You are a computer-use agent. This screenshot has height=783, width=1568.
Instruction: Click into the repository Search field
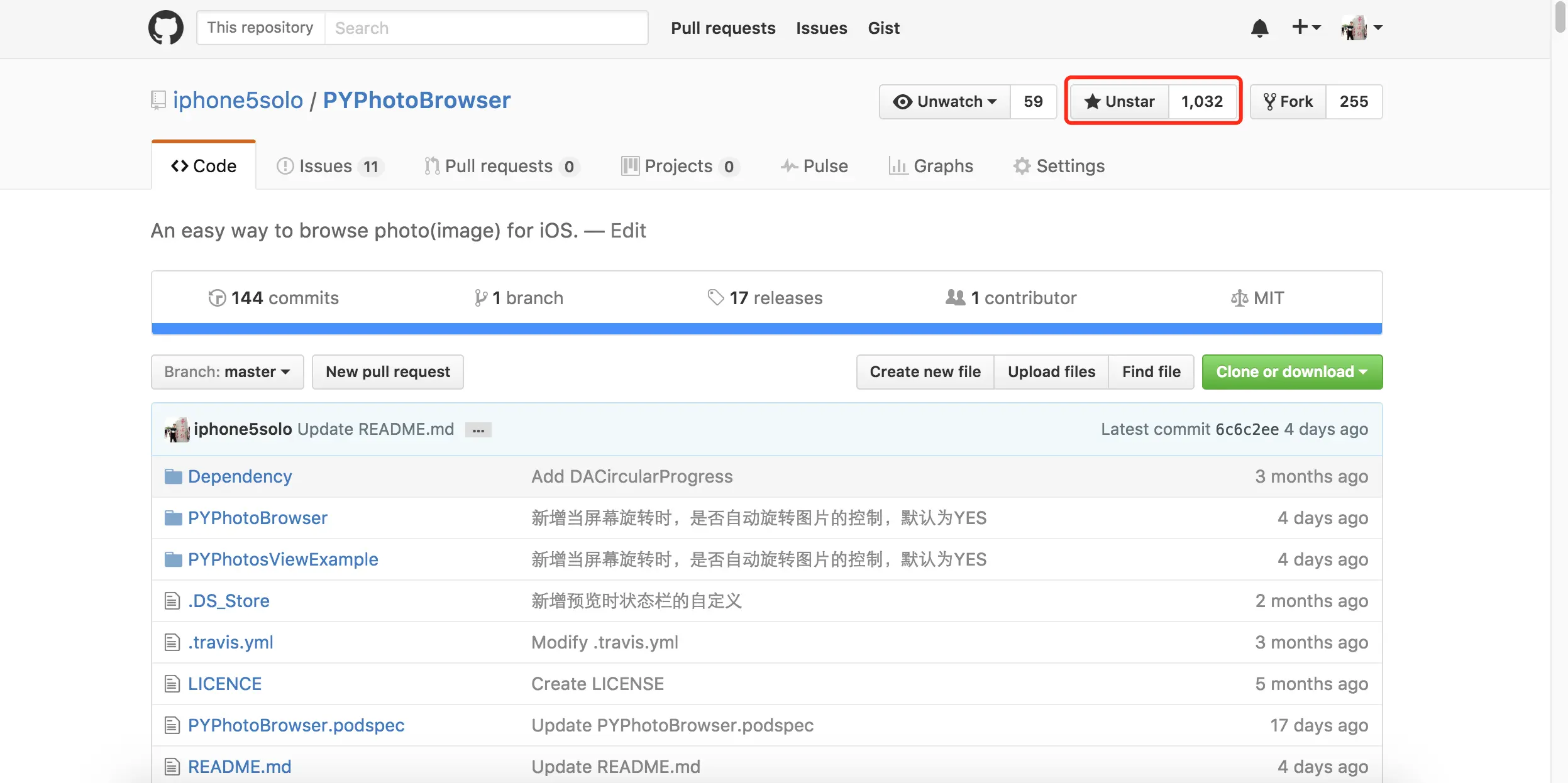[x=485, y=28]
